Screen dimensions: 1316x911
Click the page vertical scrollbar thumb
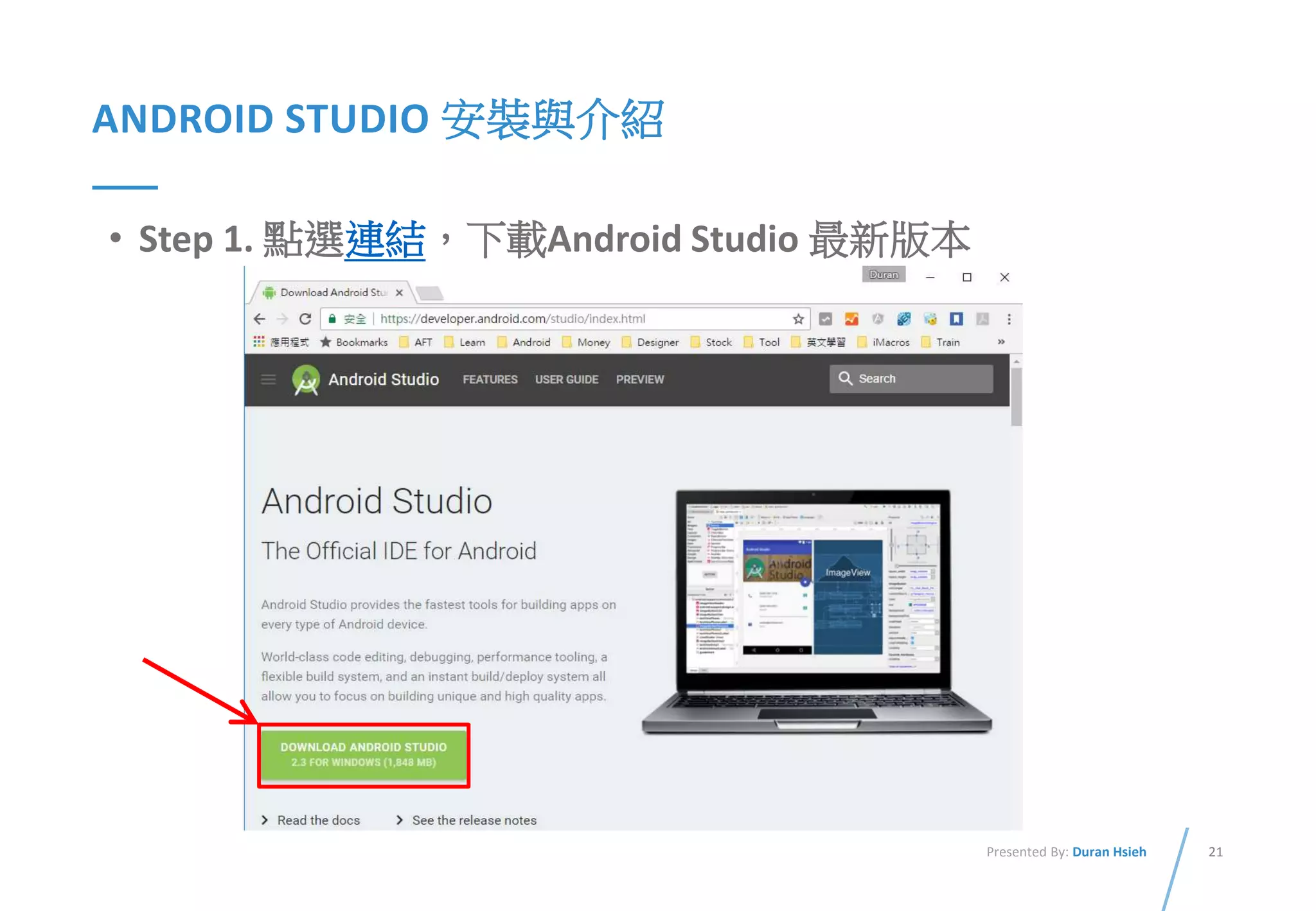(x=1016, y=396)
